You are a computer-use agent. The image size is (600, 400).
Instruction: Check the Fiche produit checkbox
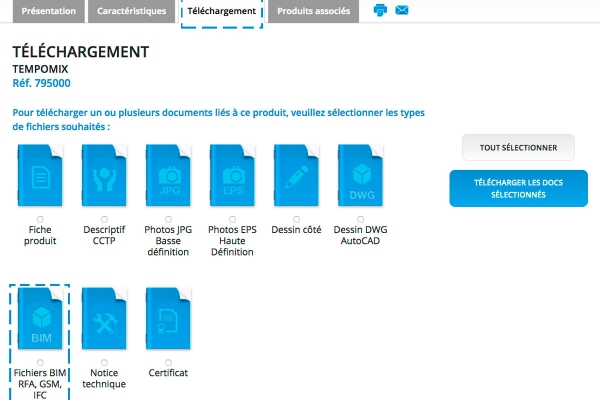coord(40,219)
